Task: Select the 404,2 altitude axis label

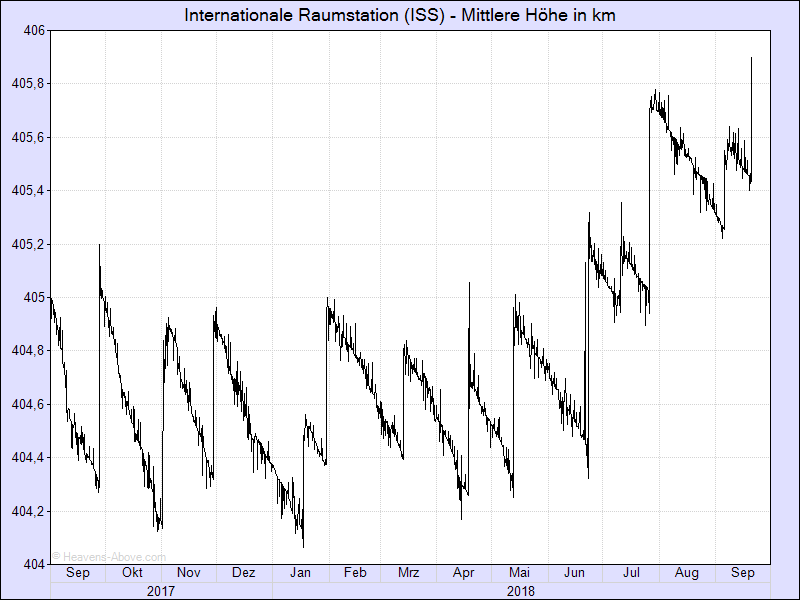Action: [x=28, y=511]
